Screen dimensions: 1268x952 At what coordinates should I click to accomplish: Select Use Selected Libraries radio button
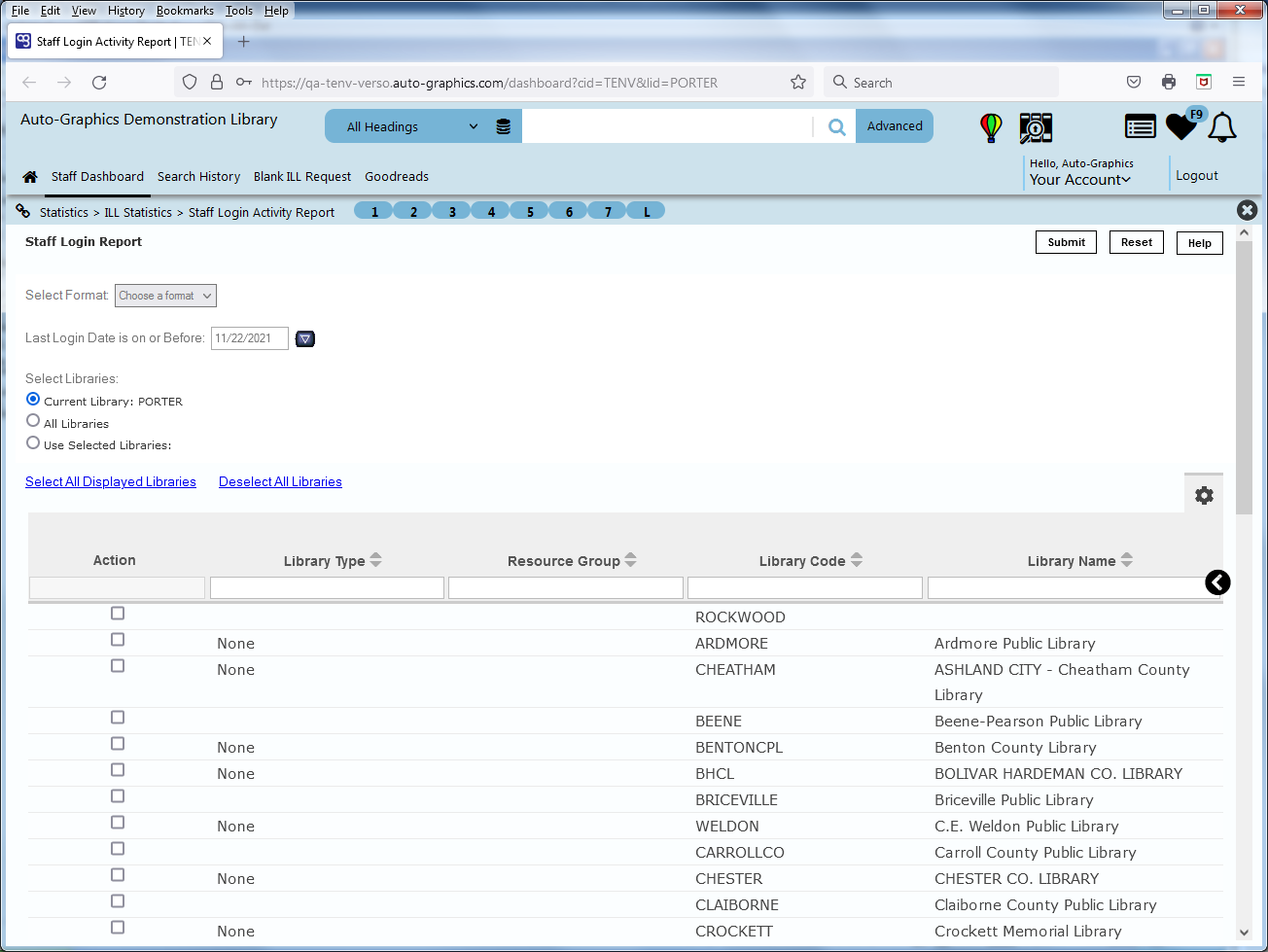(x=33, y=442)
